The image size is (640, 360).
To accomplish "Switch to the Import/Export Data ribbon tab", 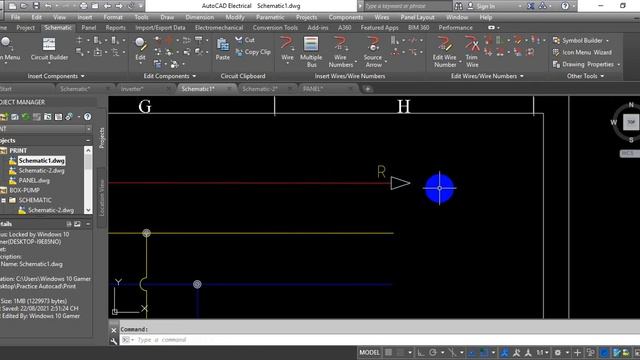I will [160, 28].
